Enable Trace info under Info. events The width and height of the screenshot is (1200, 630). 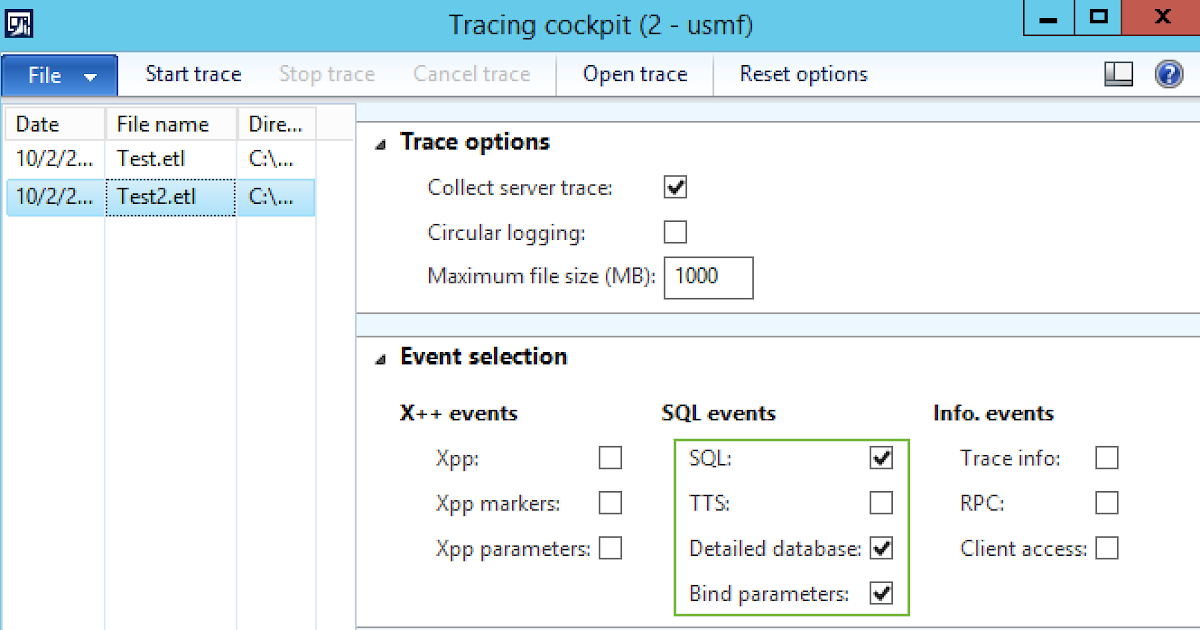(x=1106, y=458)
